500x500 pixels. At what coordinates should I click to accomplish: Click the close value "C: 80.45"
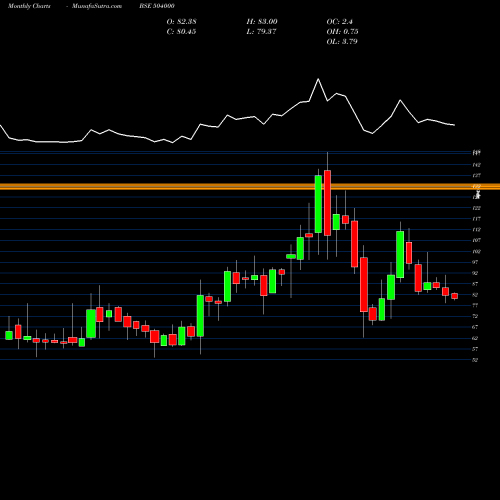[181, 32]
